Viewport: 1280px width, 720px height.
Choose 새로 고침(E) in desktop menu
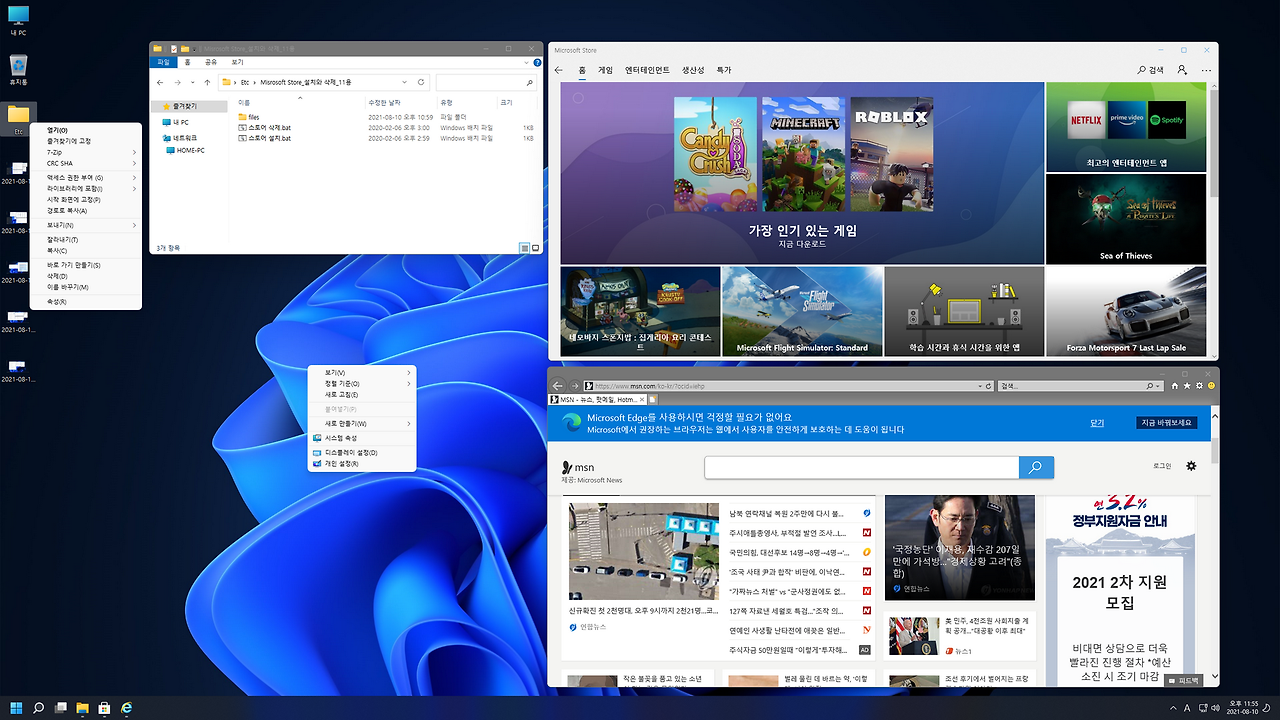coord(362,395)
